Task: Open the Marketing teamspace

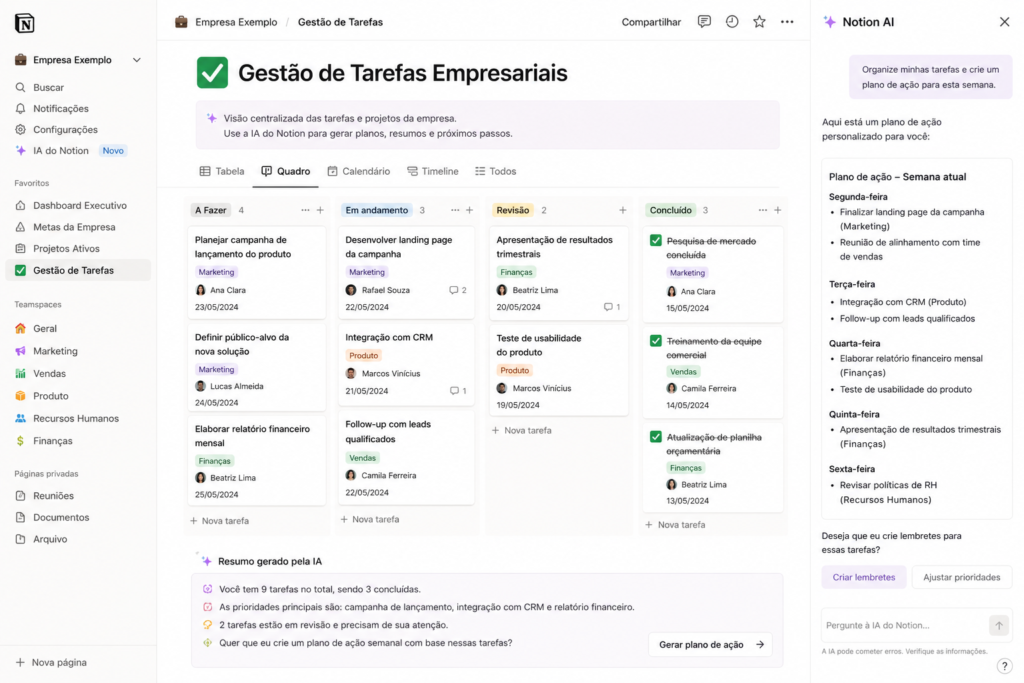Action: click(46, 351)
